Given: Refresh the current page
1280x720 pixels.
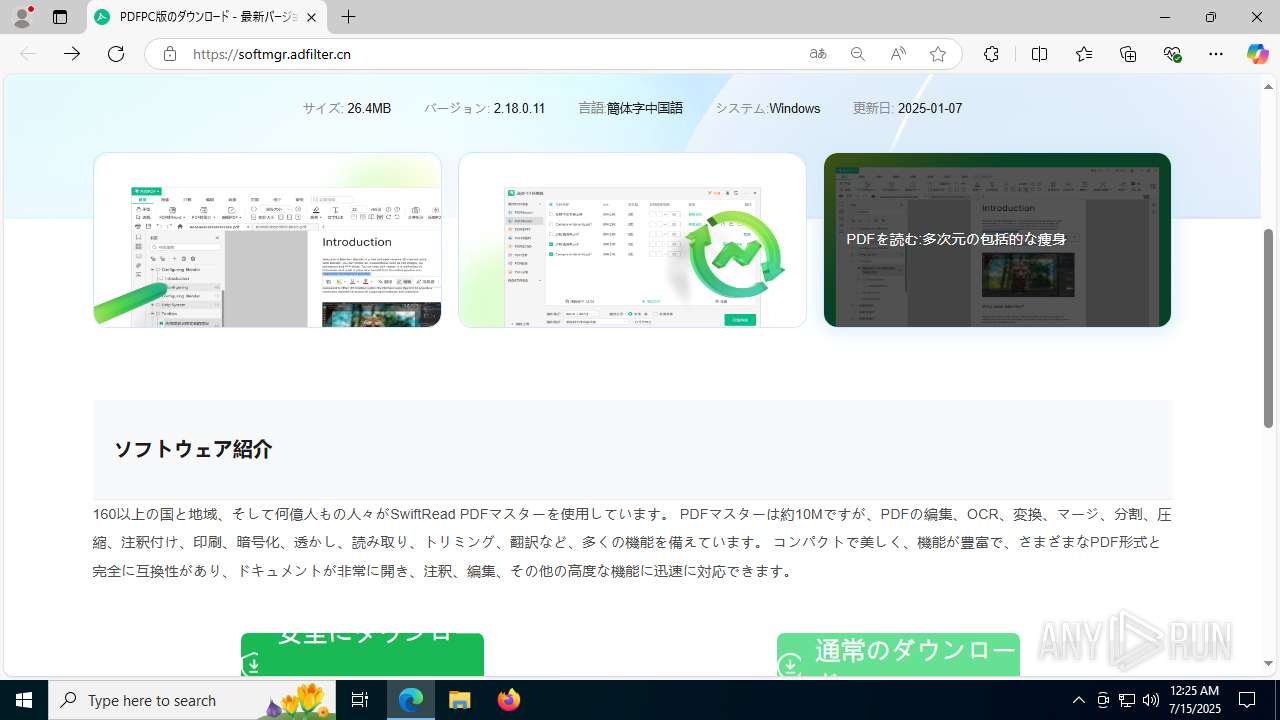Looking at the screenshot, I should pyautogui.click(x=116, y=54).
